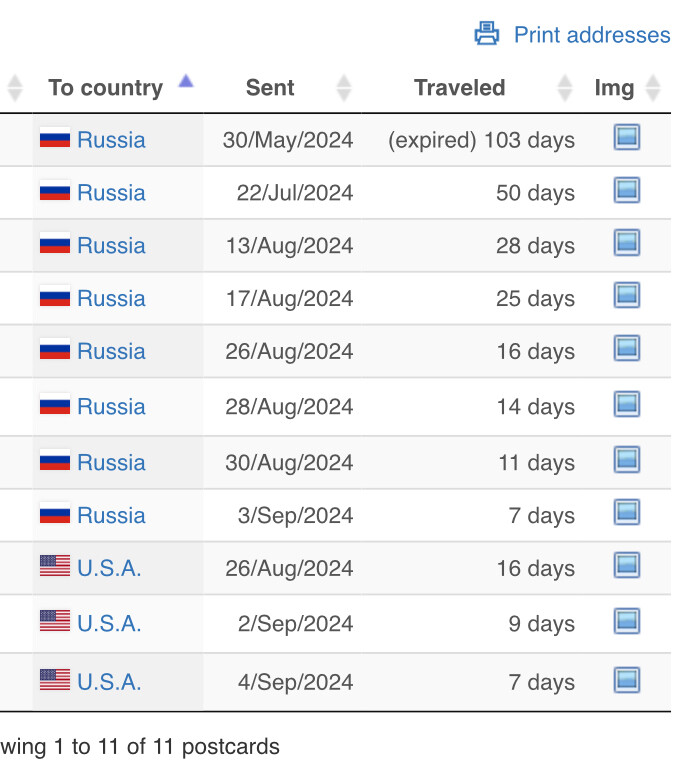Sort table by To country column
686x779 pixels.
(x=105, y=88)
